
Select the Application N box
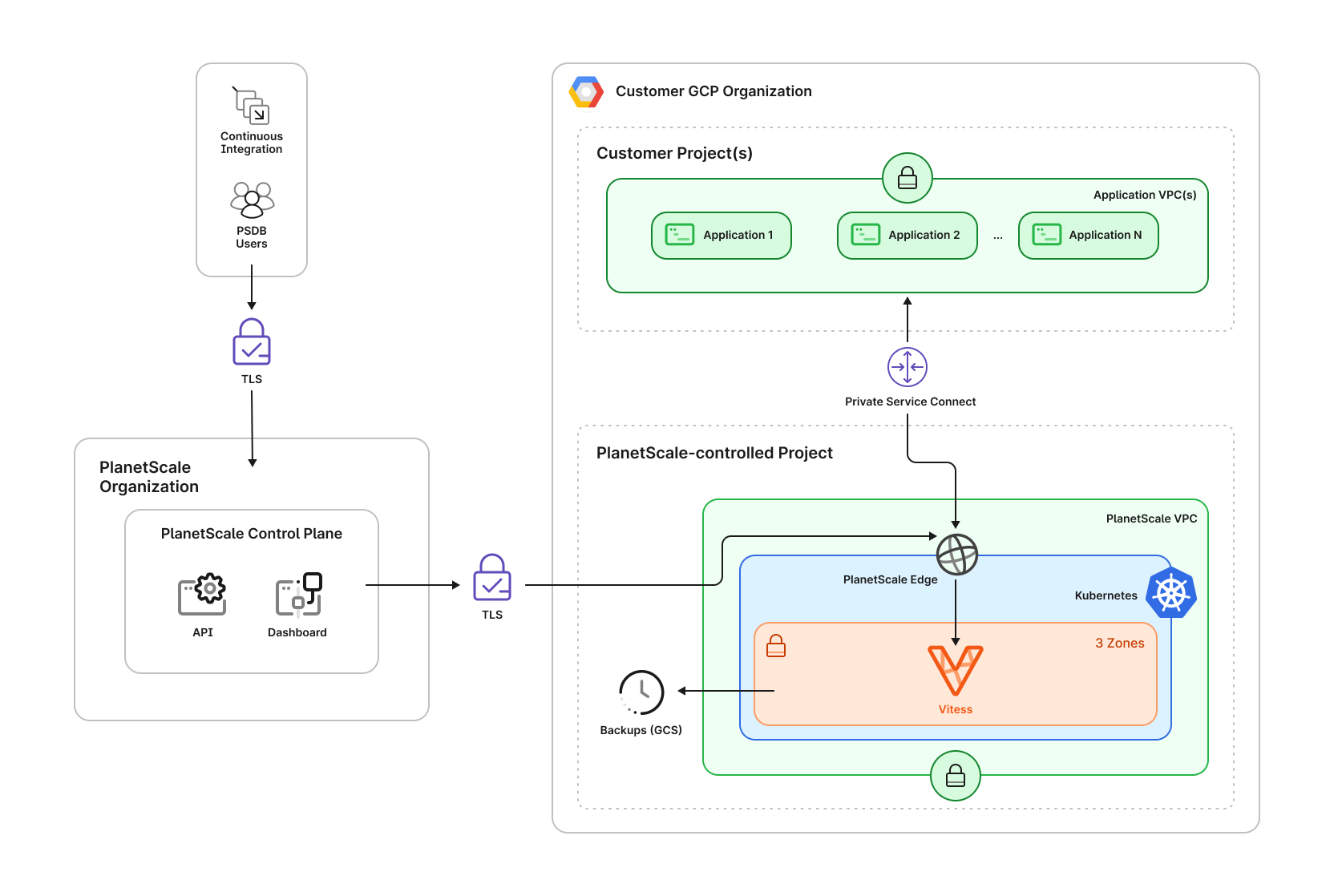[1088, 235]
